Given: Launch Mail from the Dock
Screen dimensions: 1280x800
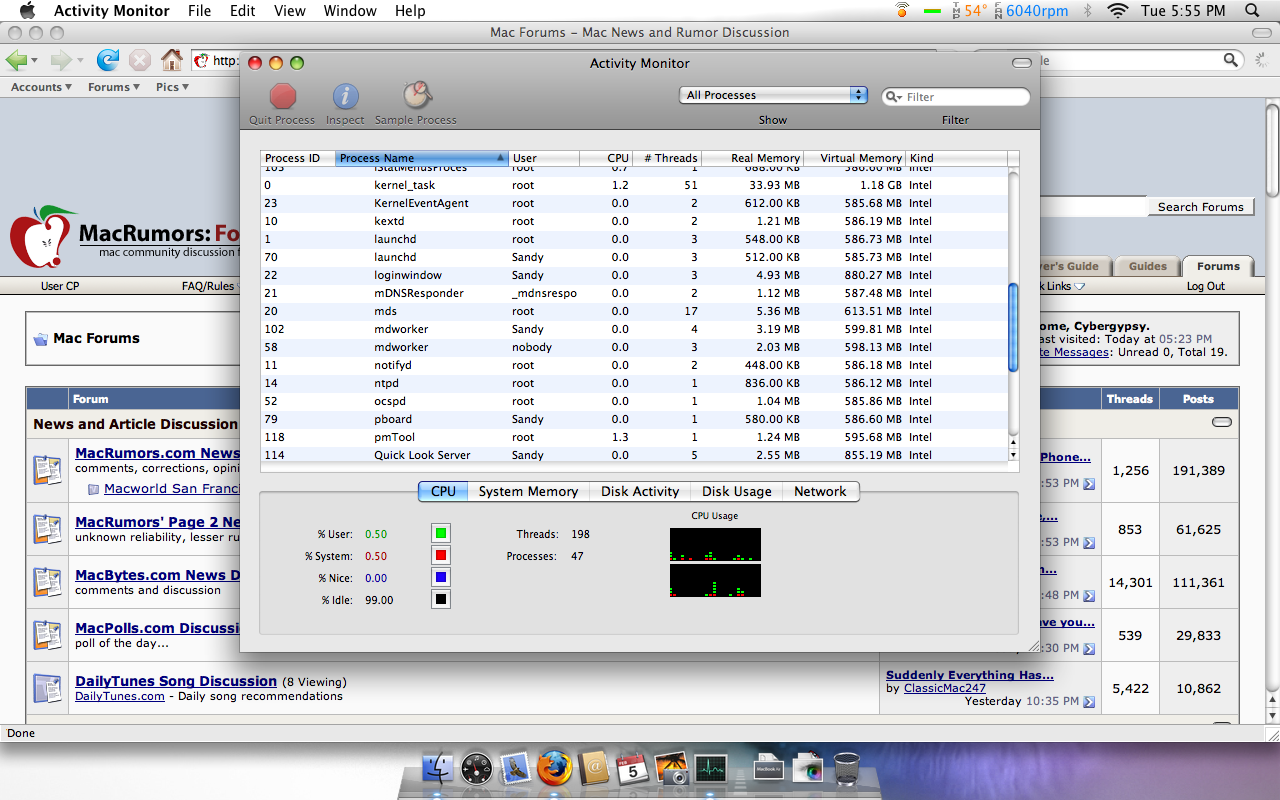Looking at the screenshot, I should pos(515,768).
